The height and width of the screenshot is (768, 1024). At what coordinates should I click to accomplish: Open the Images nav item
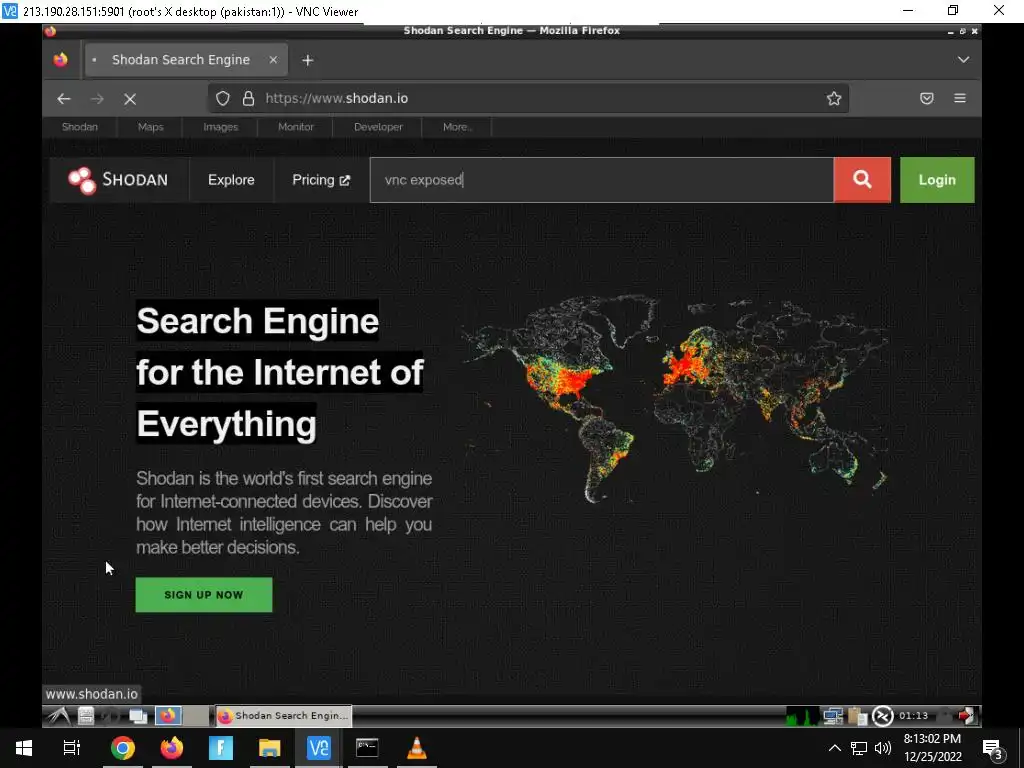coord(221,127)
